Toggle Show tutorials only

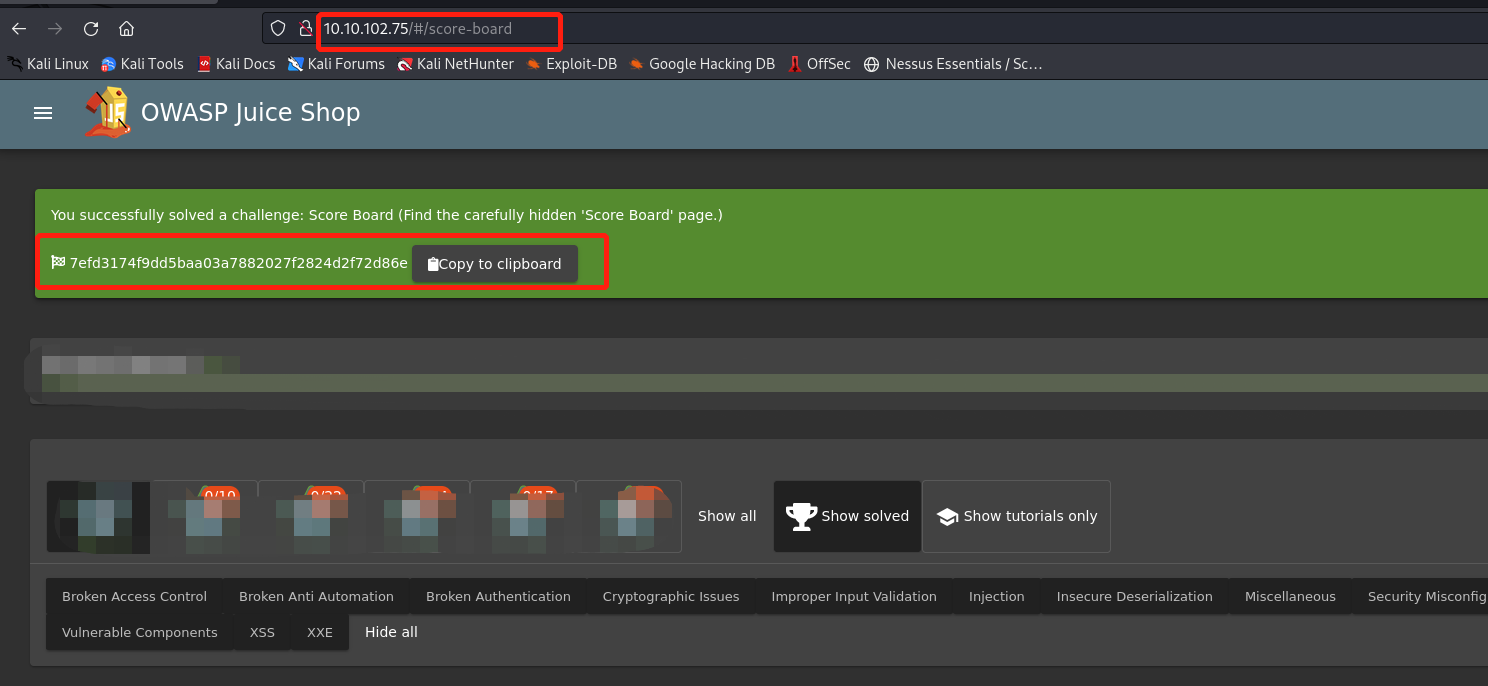point(1016,516)
